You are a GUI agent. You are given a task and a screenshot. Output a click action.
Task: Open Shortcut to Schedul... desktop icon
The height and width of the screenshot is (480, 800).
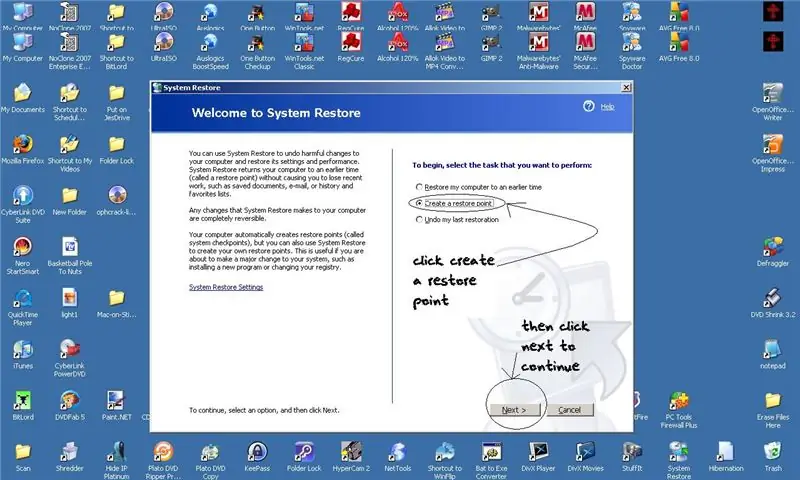(69, 94)
